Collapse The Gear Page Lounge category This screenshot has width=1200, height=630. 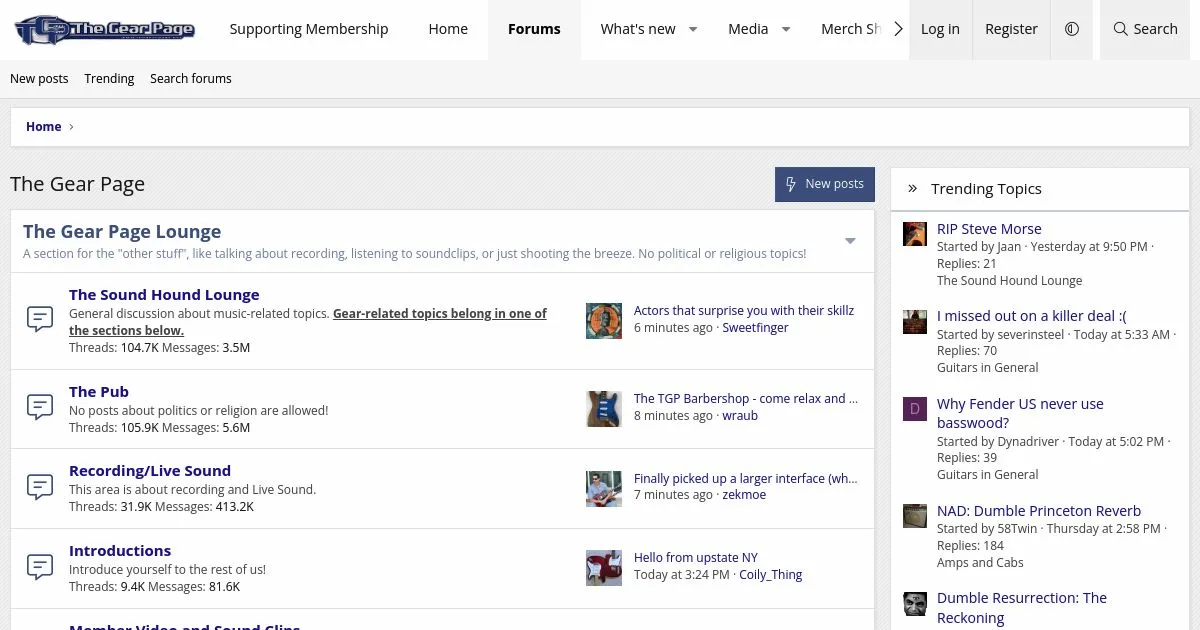(850, 241)
